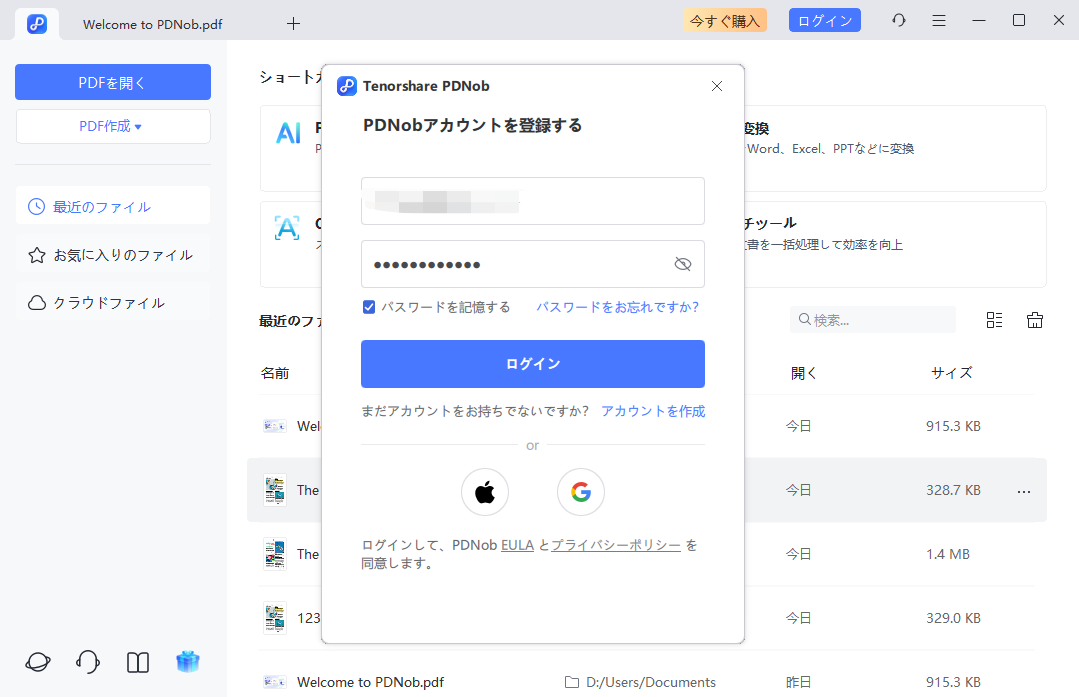1079x697 pixels.
Task: Open the アカウントを作成 link
Action: [x=652, y=410]
